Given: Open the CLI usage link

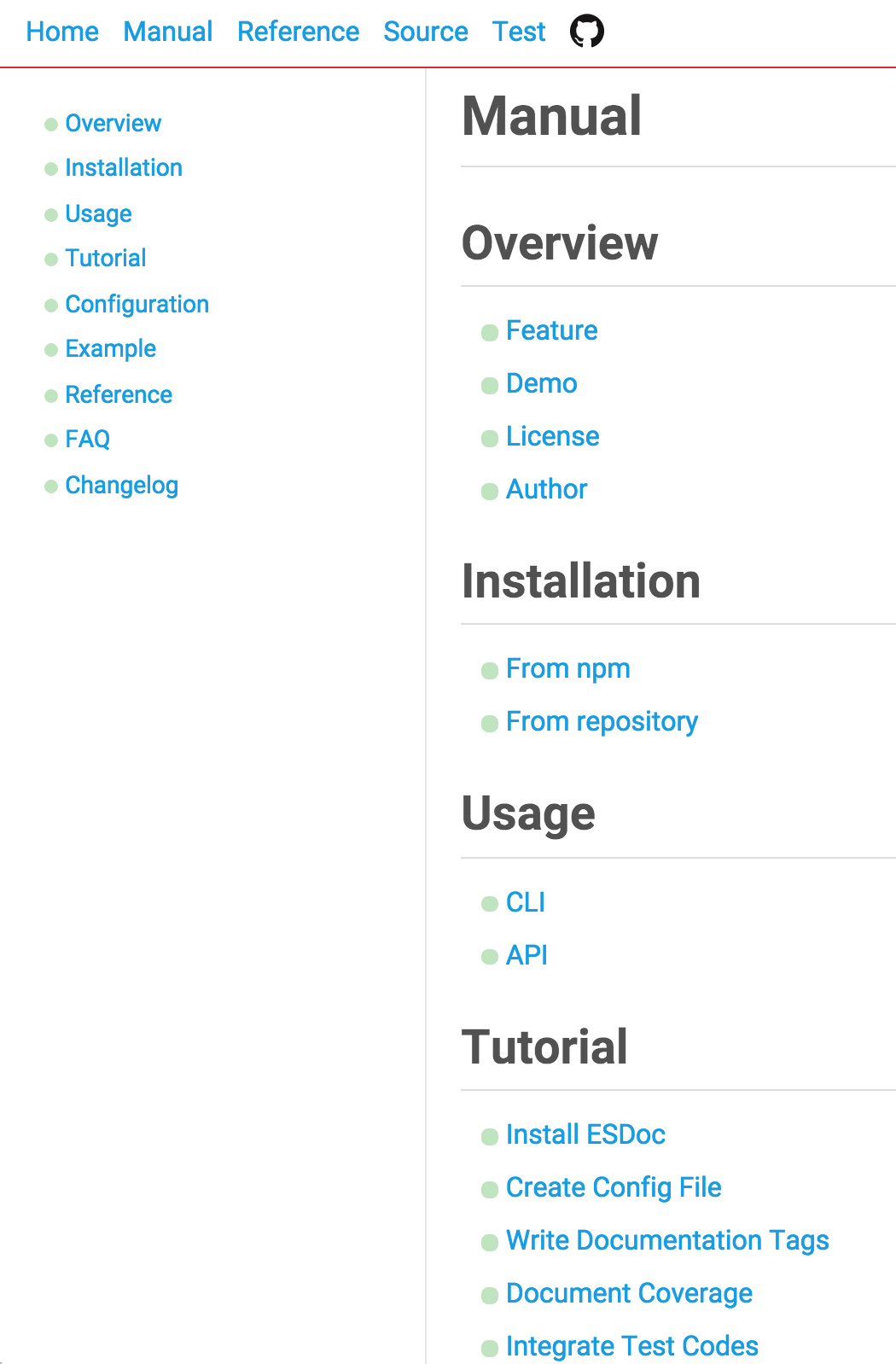Looking at the screenshot, I should pyautogui.click(x=526, y=902).
